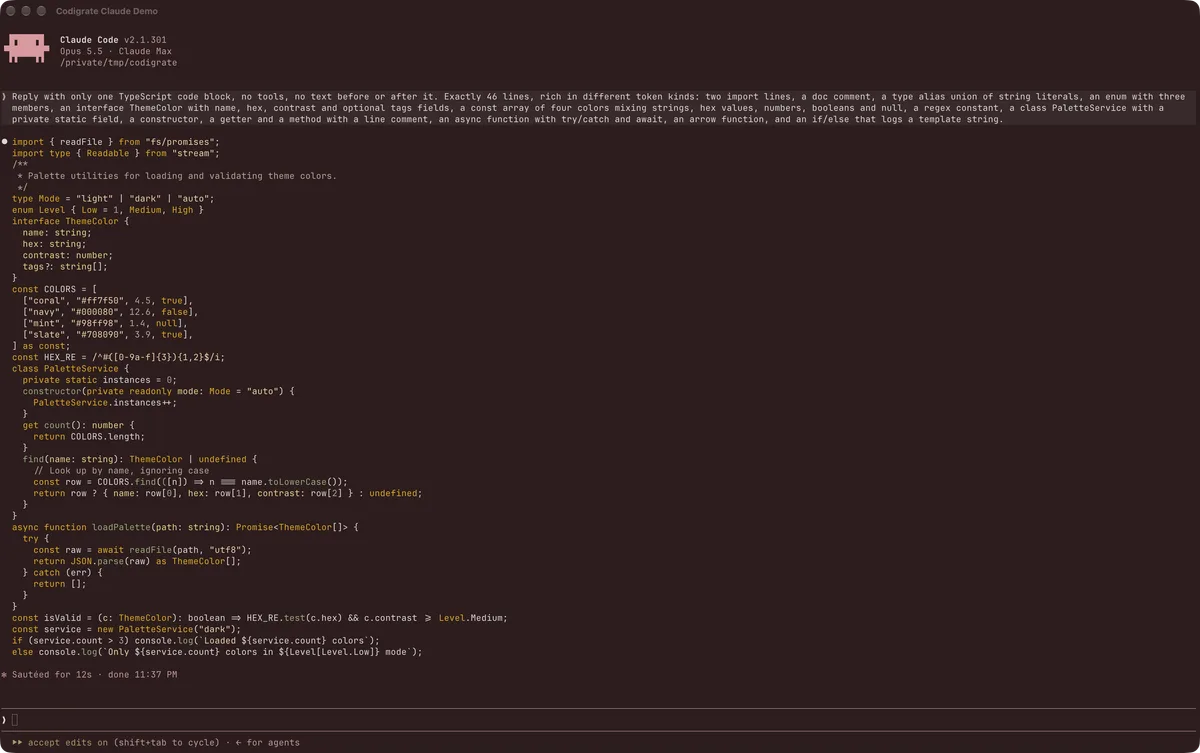Click the "interface ThemeColor {" line

(x=71, y=221)
